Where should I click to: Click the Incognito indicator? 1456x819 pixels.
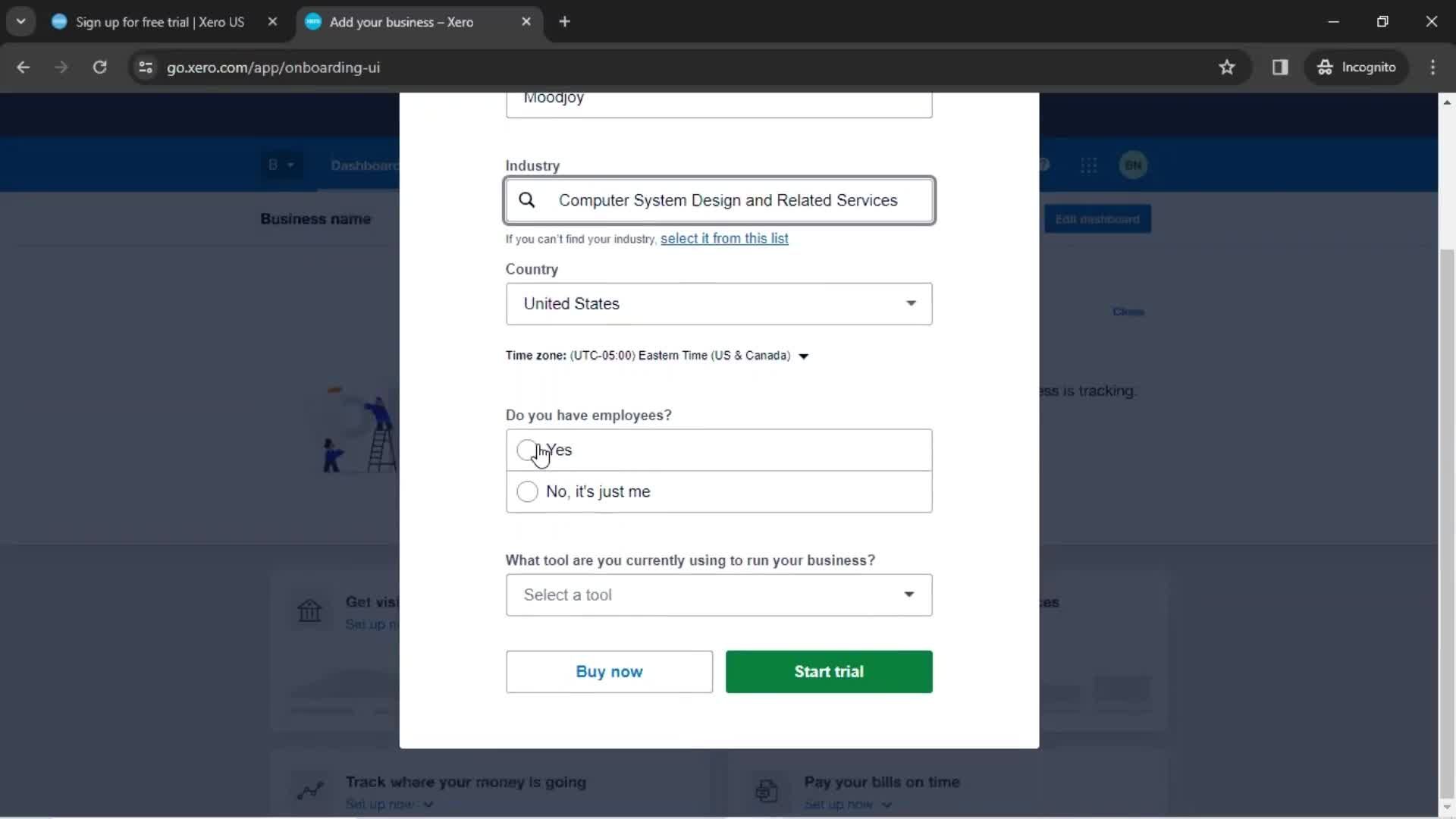[1357, 67]
